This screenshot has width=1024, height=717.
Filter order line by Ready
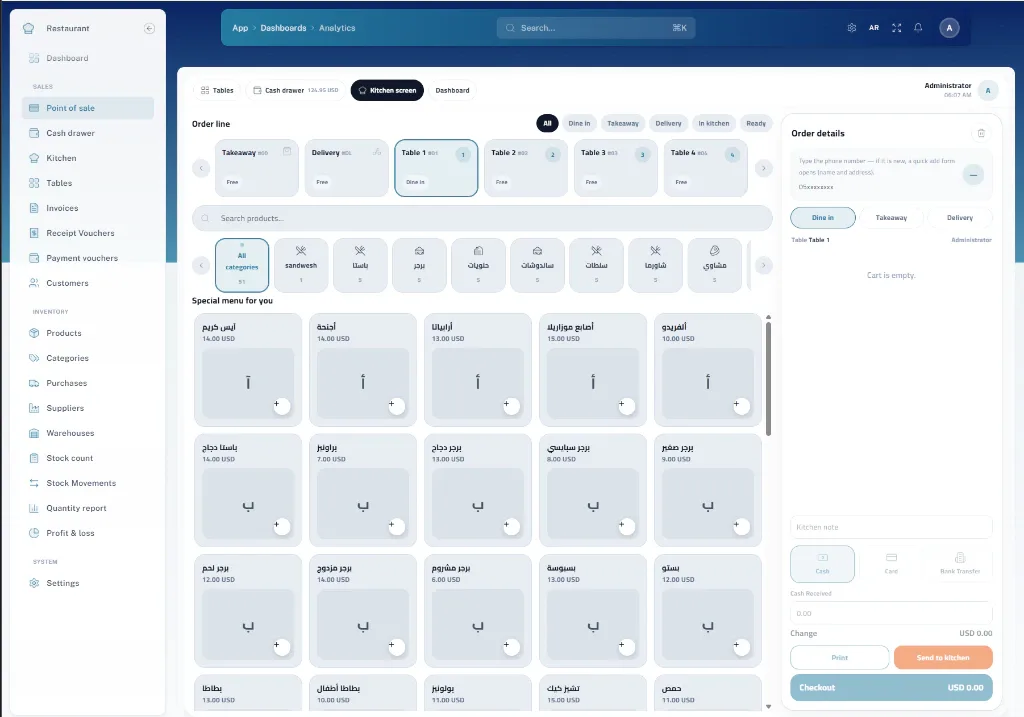[x=756, y=123]
